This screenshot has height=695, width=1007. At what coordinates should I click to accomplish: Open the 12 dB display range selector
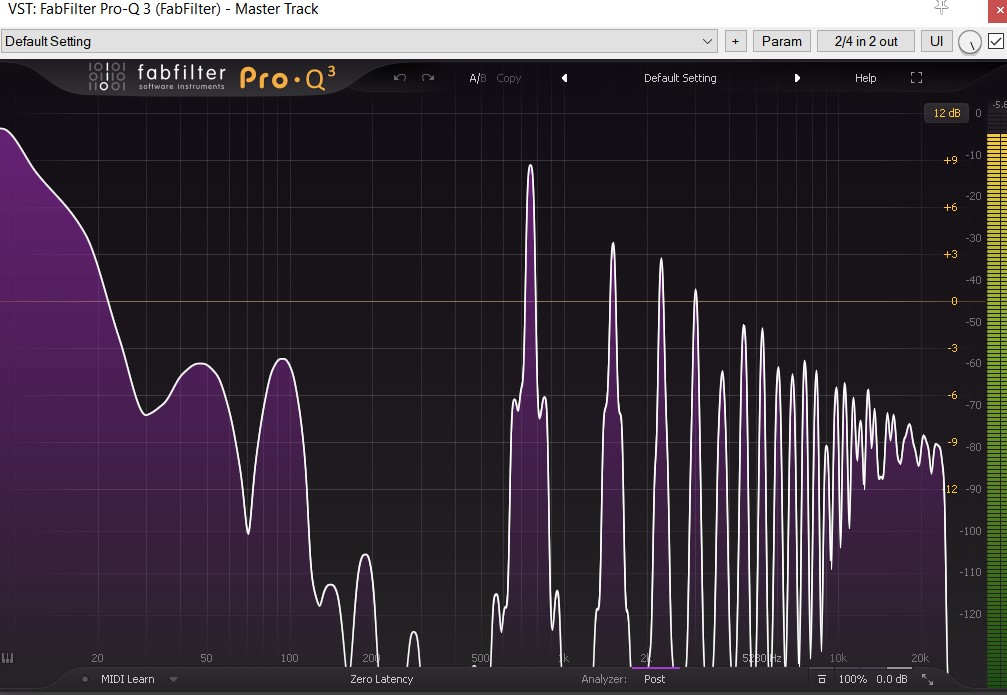(x=947, y=113)
